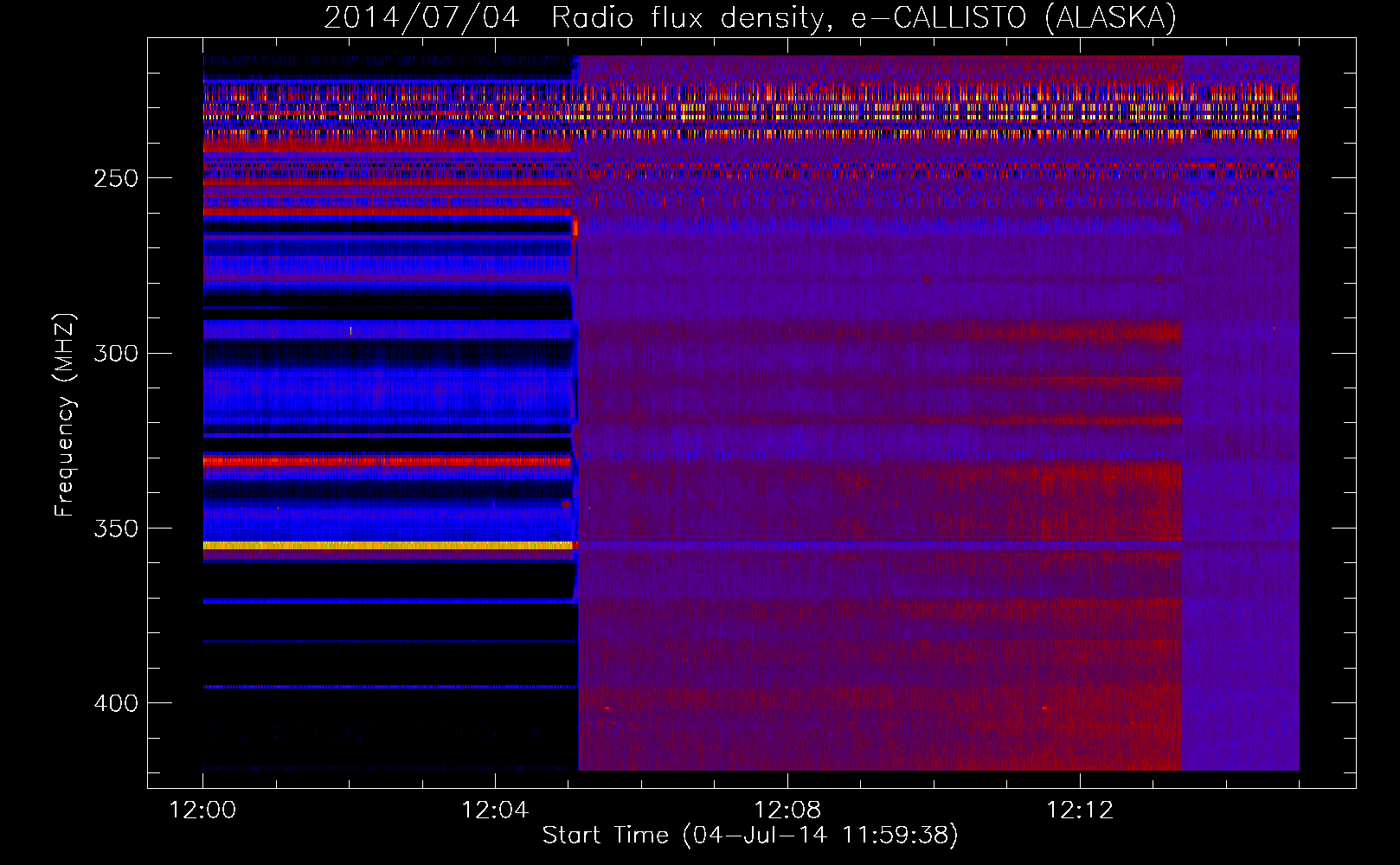Click the 12:04 time tick label
1400x865 pixels.
pyautogui.click(x=495, y=811)
